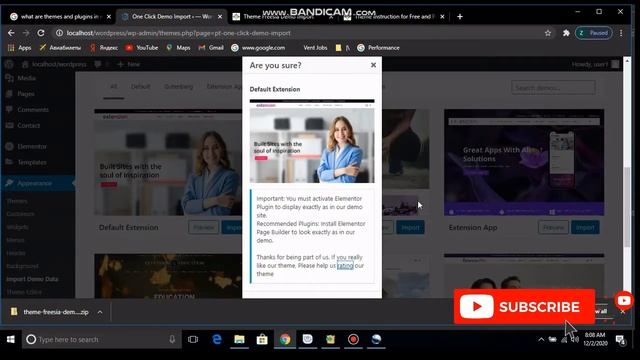The height and width of the screenshot is (360, 640).
Task: Click Extension App demo thumbnail
Action: 524,162
